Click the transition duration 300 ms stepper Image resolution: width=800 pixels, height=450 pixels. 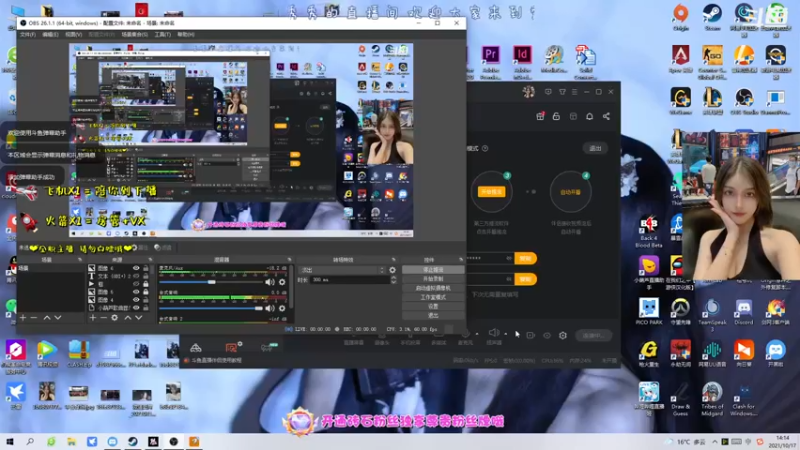coord(393,280)
